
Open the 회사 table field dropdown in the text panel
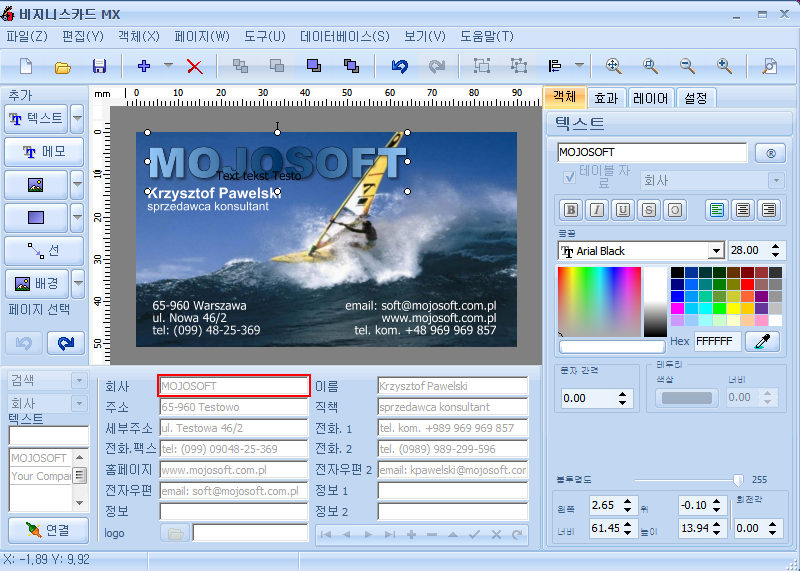[776, 181]
